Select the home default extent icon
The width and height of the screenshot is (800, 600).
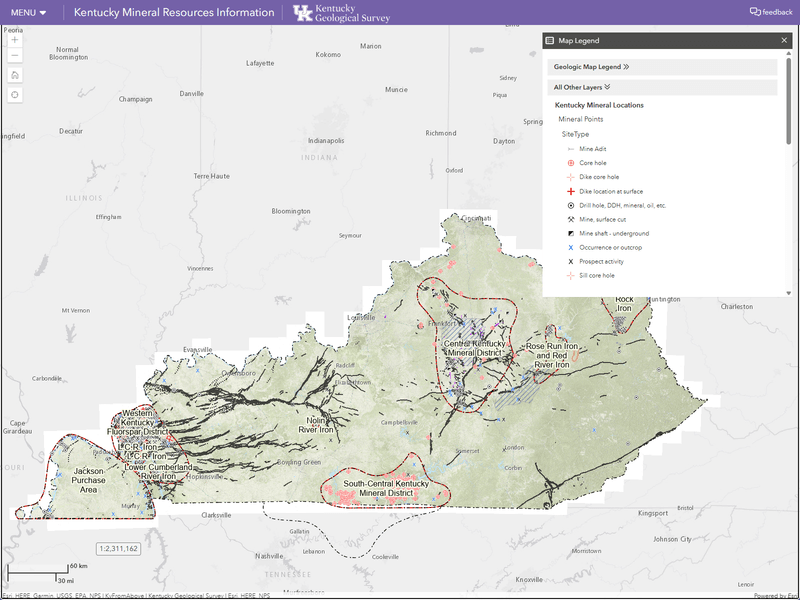(14, 74)
